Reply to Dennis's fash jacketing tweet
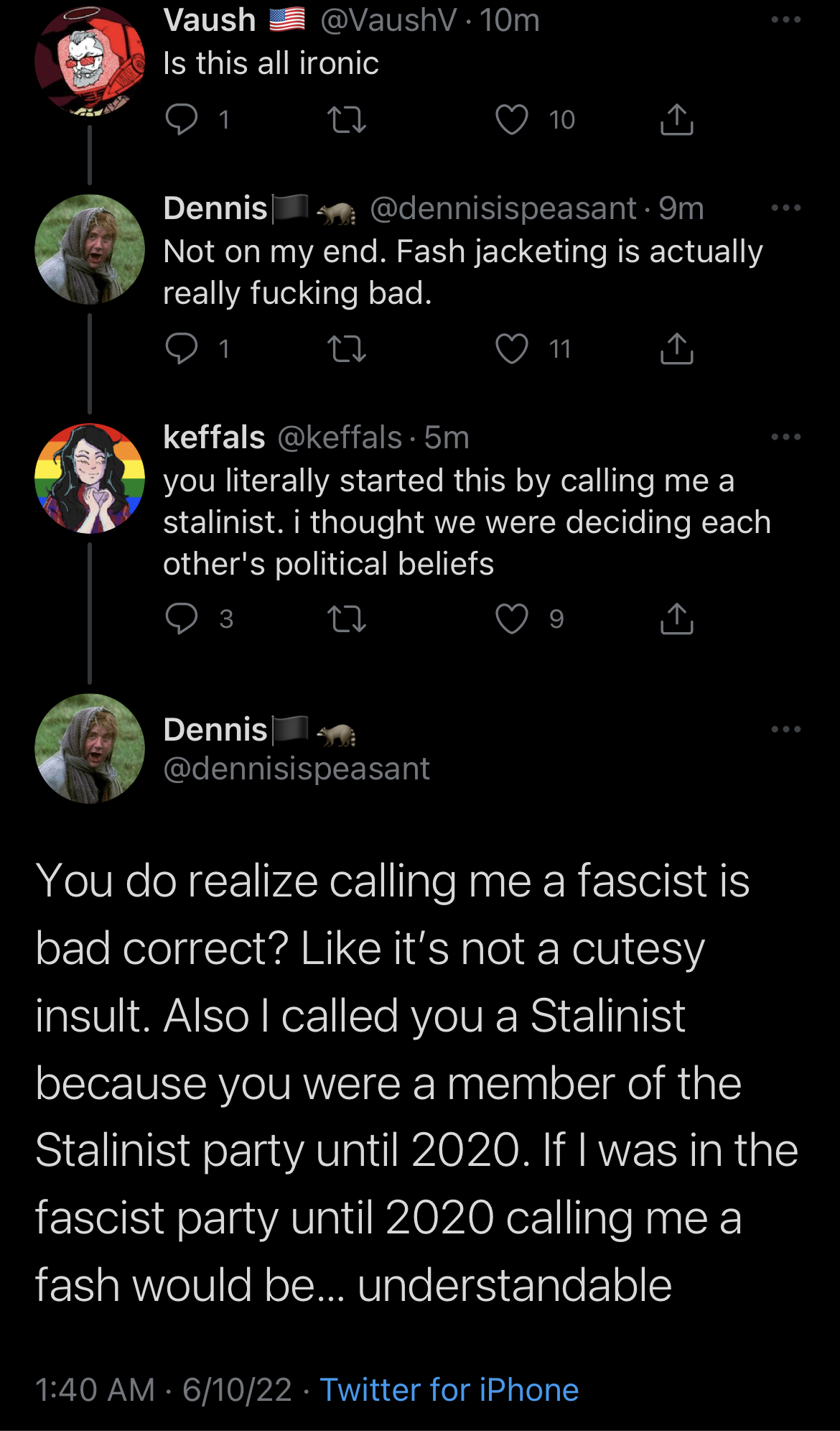Screen dimensions: 840x1431 point(181,348)
